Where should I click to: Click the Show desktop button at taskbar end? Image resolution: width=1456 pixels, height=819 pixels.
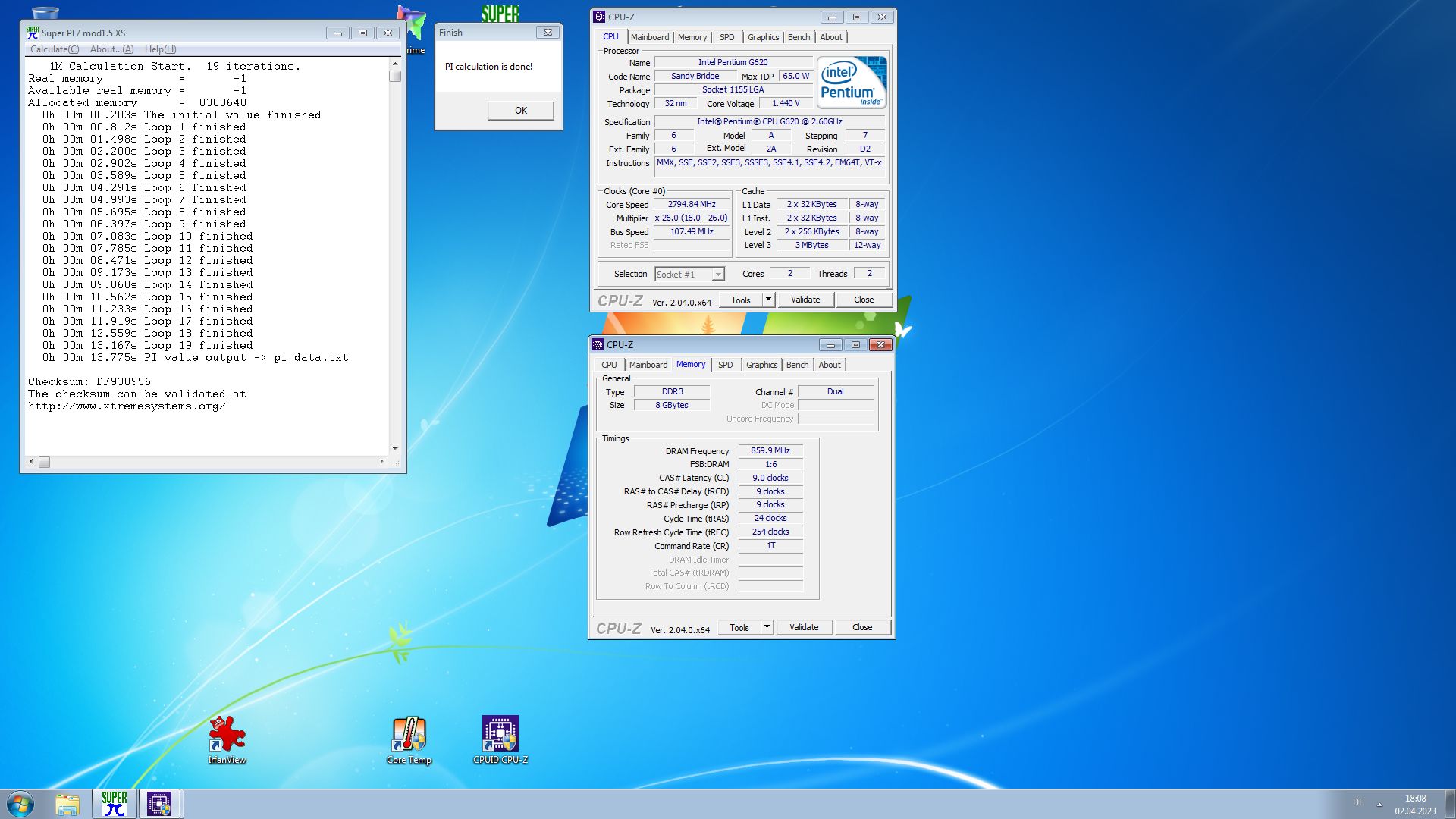(1450, 804)
